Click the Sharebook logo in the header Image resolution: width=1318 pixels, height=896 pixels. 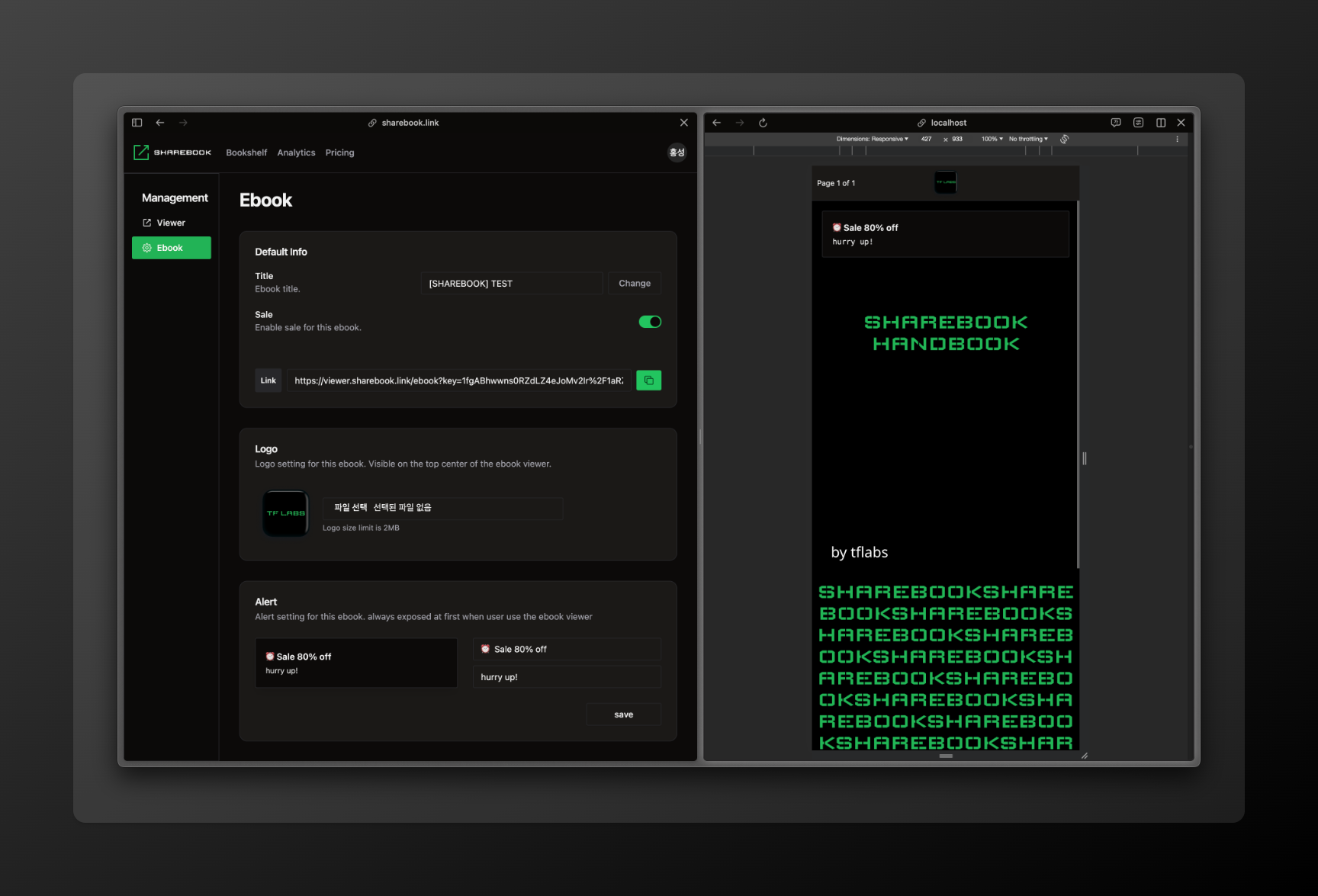172,153
